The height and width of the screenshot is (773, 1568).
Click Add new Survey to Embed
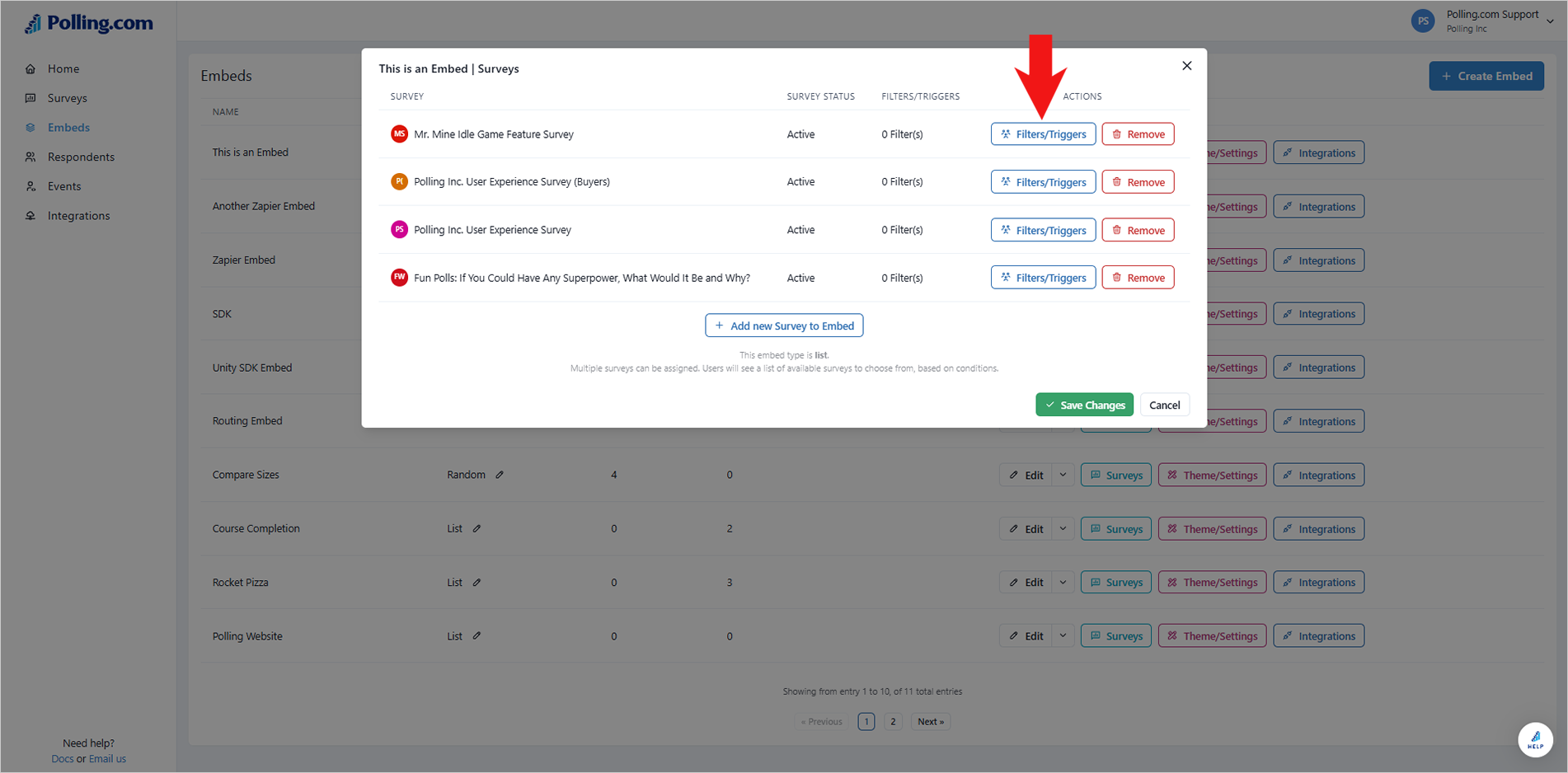click(x=784, y=326)
